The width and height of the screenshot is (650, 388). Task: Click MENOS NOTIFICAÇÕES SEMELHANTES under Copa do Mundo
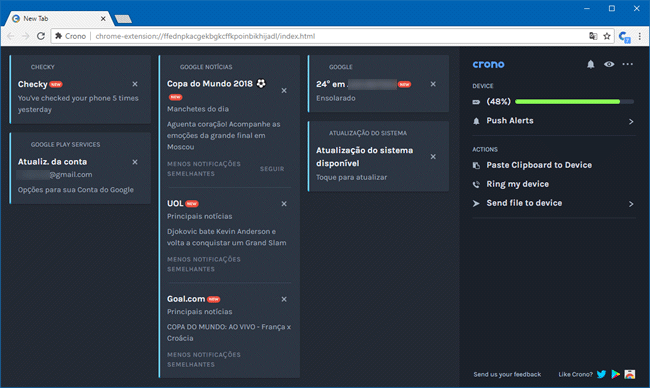[x=204, y=169]
